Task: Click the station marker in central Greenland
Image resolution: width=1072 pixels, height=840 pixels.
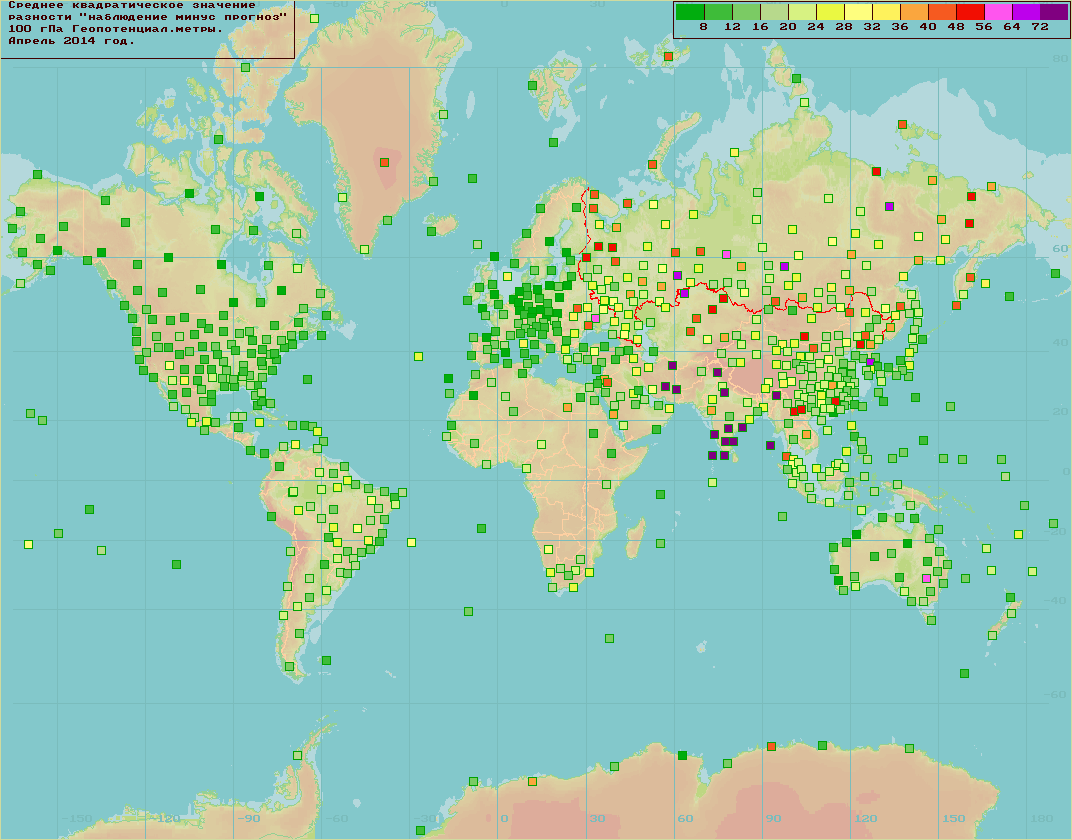Action: click(x=384, y=163)
